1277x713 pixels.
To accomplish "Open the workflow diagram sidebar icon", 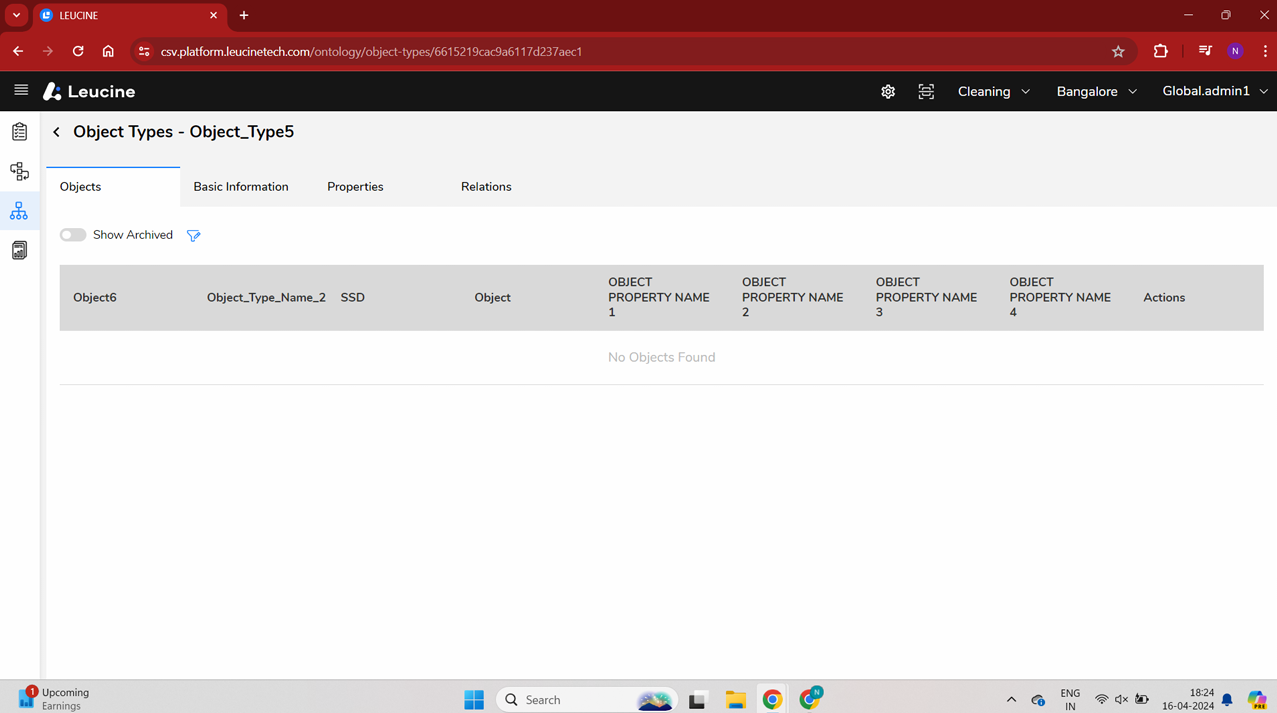I will 19,172.
